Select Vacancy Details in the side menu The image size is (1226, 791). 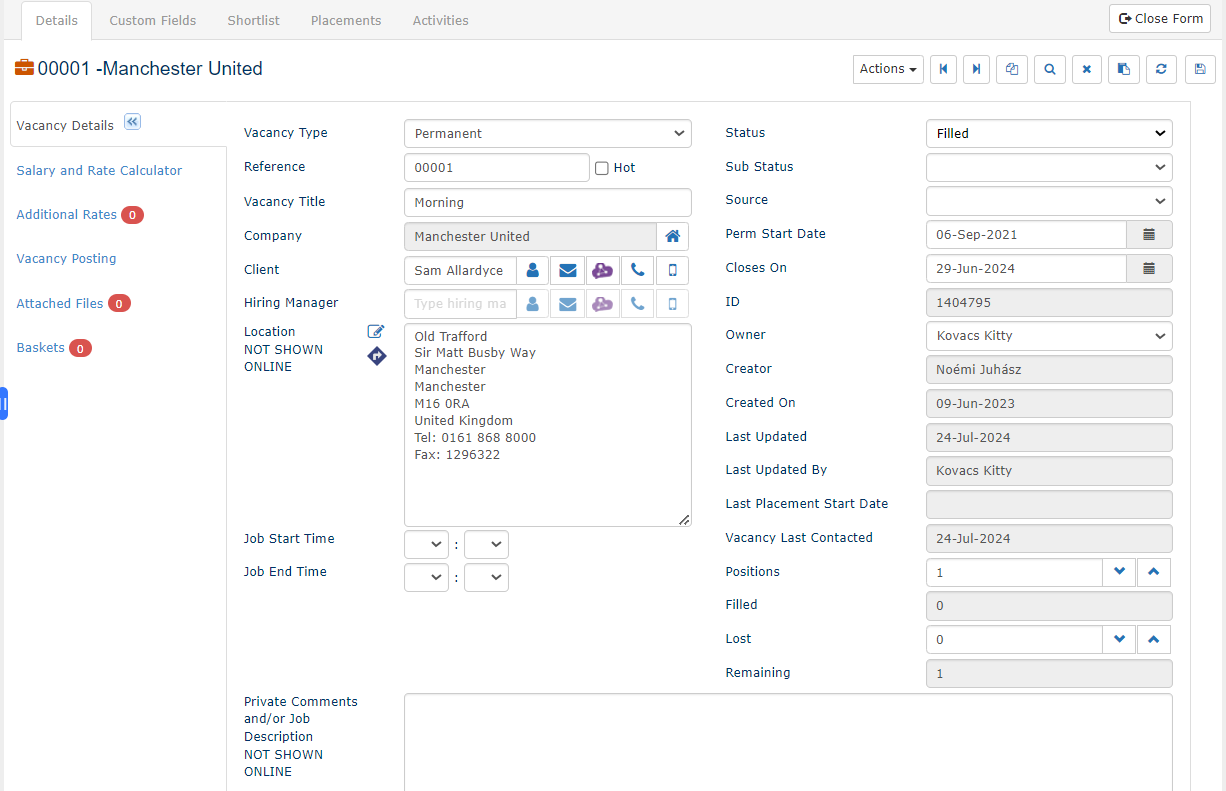65,126
